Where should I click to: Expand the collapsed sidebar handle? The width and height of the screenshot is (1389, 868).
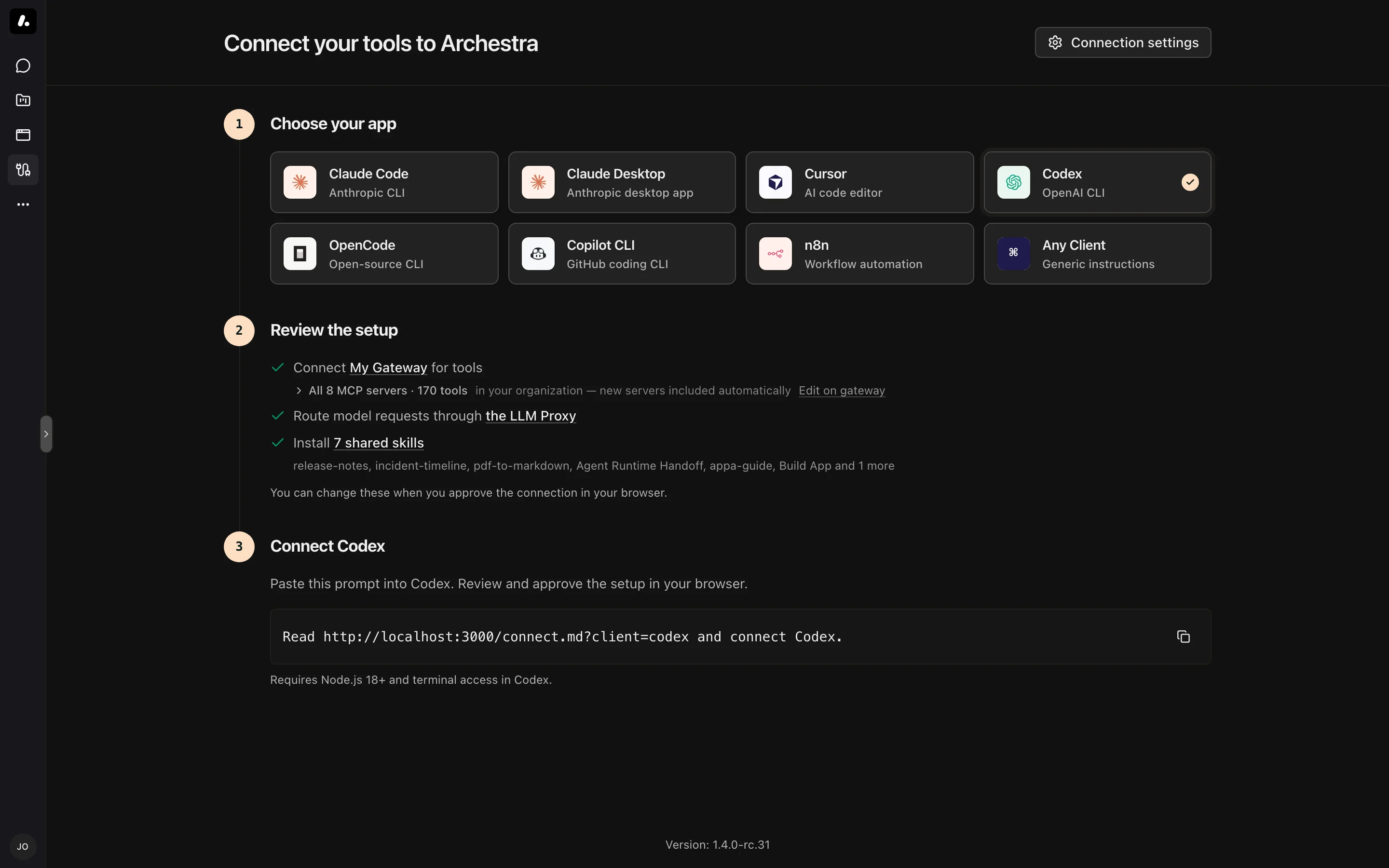point(46,434)
